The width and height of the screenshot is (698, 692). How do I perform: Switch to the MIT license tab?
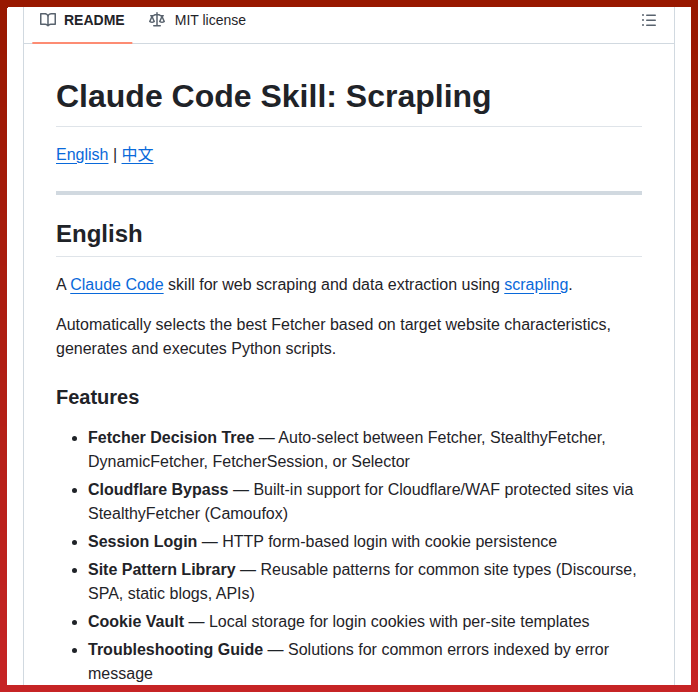197,20
